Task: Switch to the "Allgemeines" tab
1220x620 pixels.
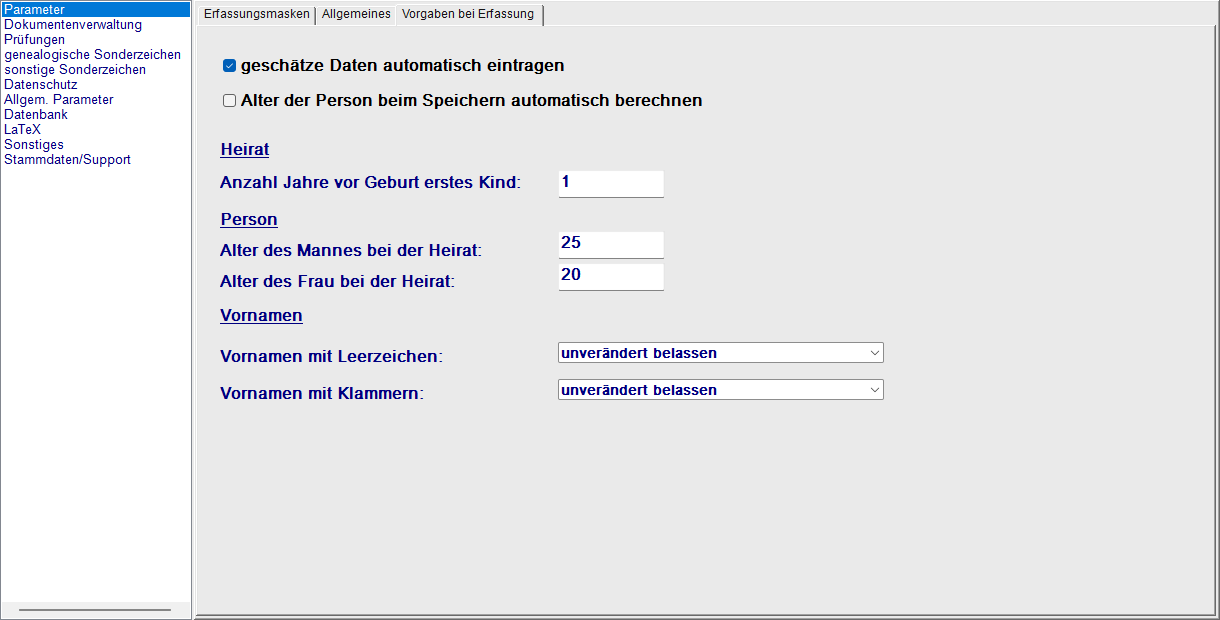Action: [356, 15]
